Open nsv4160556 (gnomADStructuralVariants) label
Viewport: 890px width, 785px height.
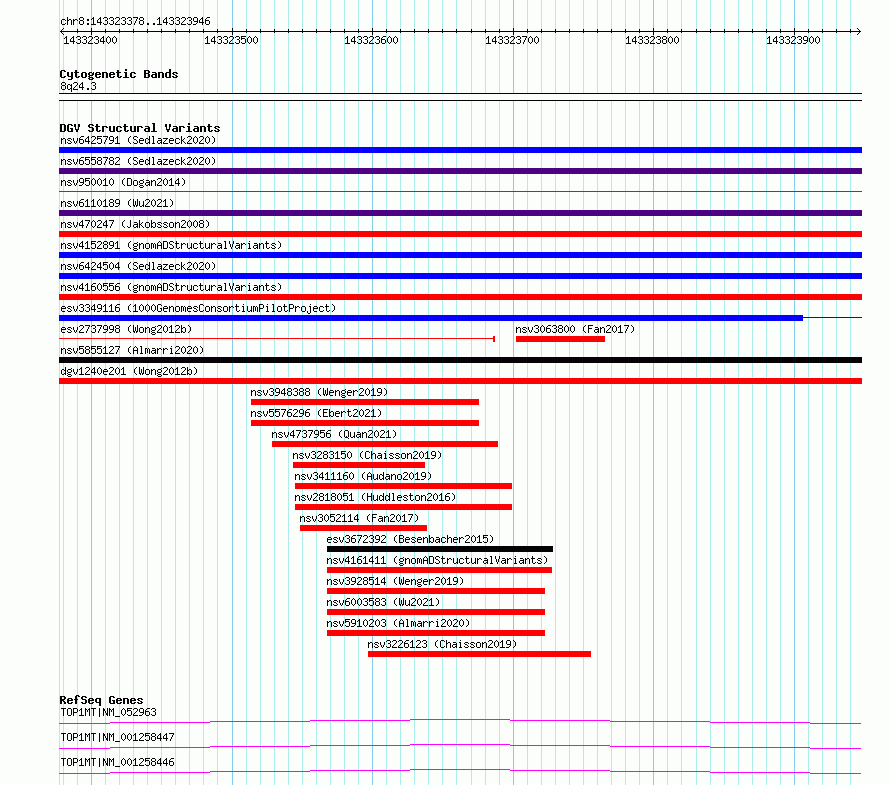(171, 287)
